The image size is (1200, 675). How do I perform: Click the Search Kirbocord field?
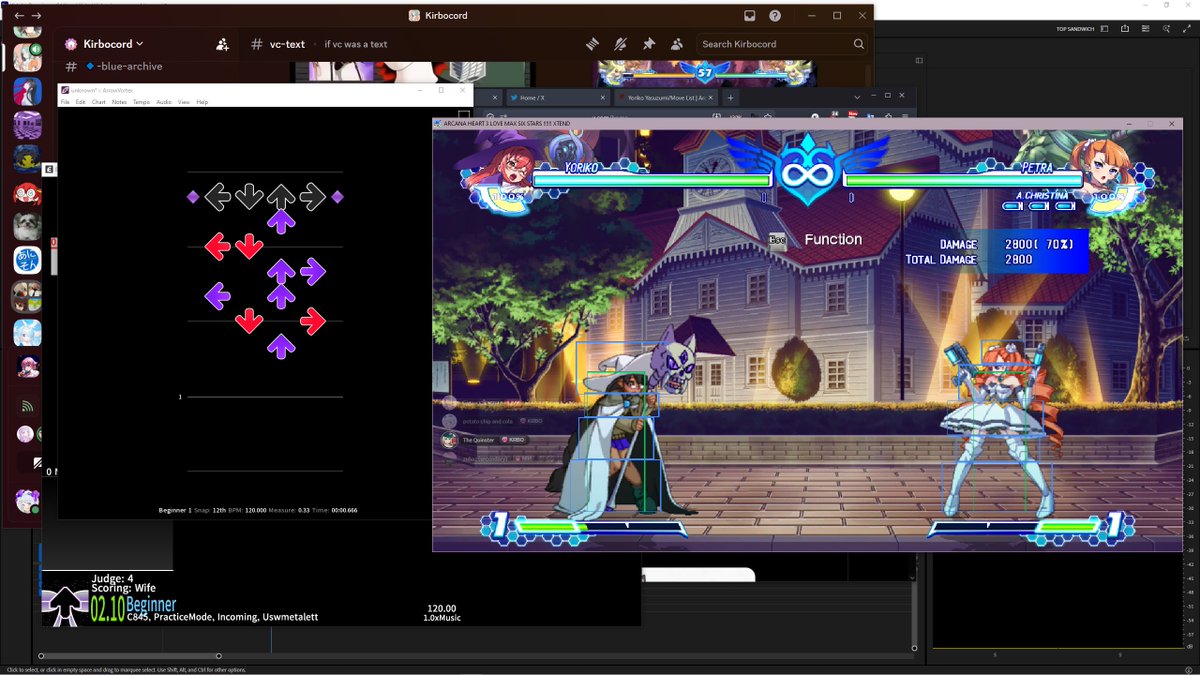tap(782, 44)
